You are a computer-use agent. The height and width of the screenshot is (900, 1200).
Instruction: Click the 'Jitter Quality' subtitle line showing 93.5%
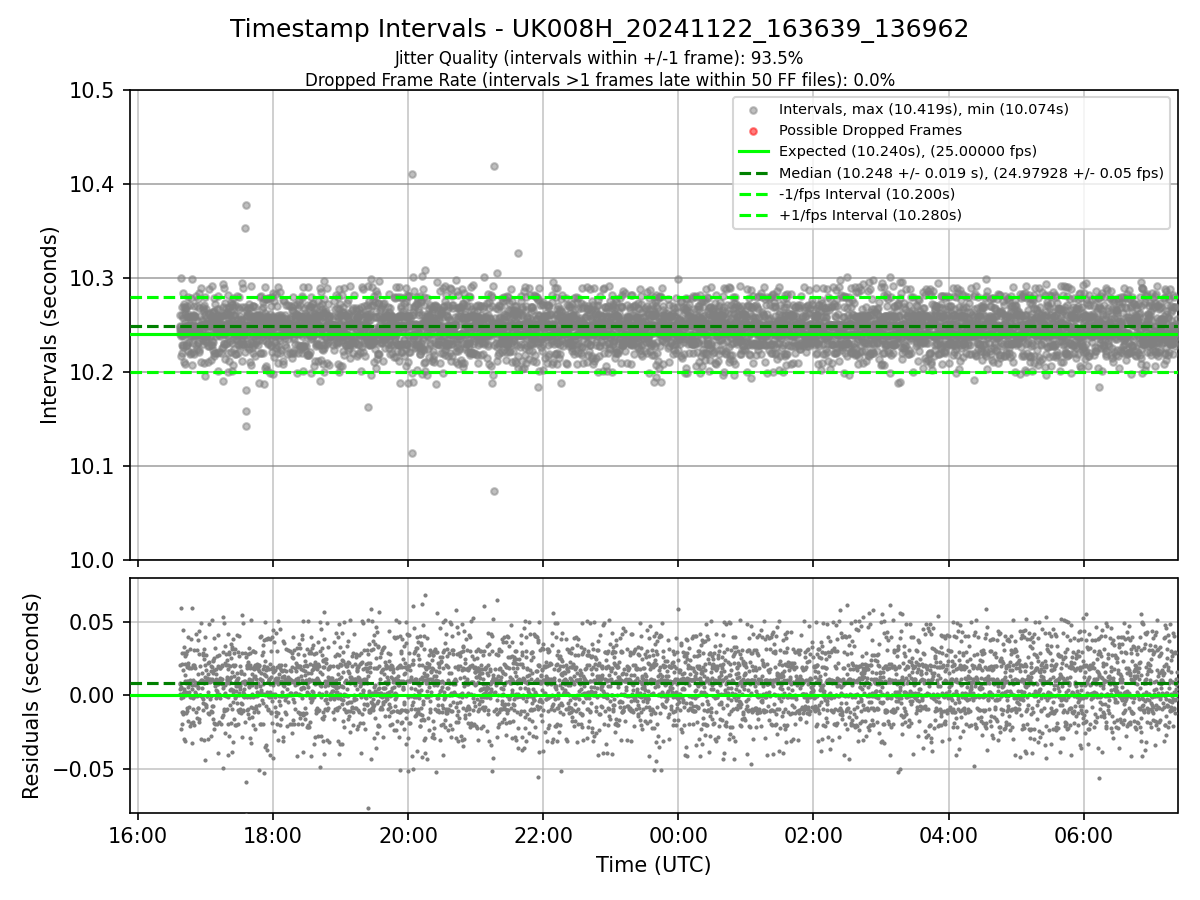[599, 58]
